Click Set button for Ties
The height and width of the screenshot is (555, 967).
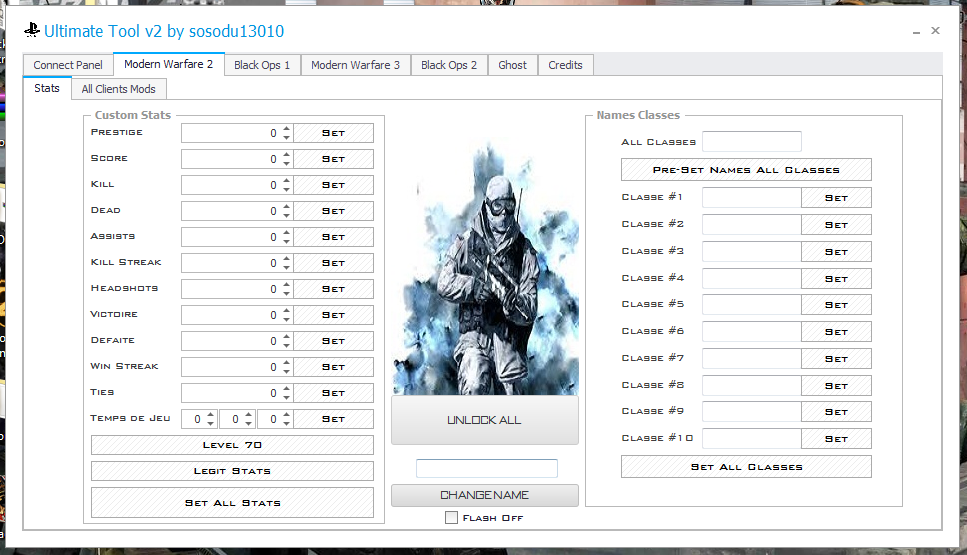click(x=333, y=393)
